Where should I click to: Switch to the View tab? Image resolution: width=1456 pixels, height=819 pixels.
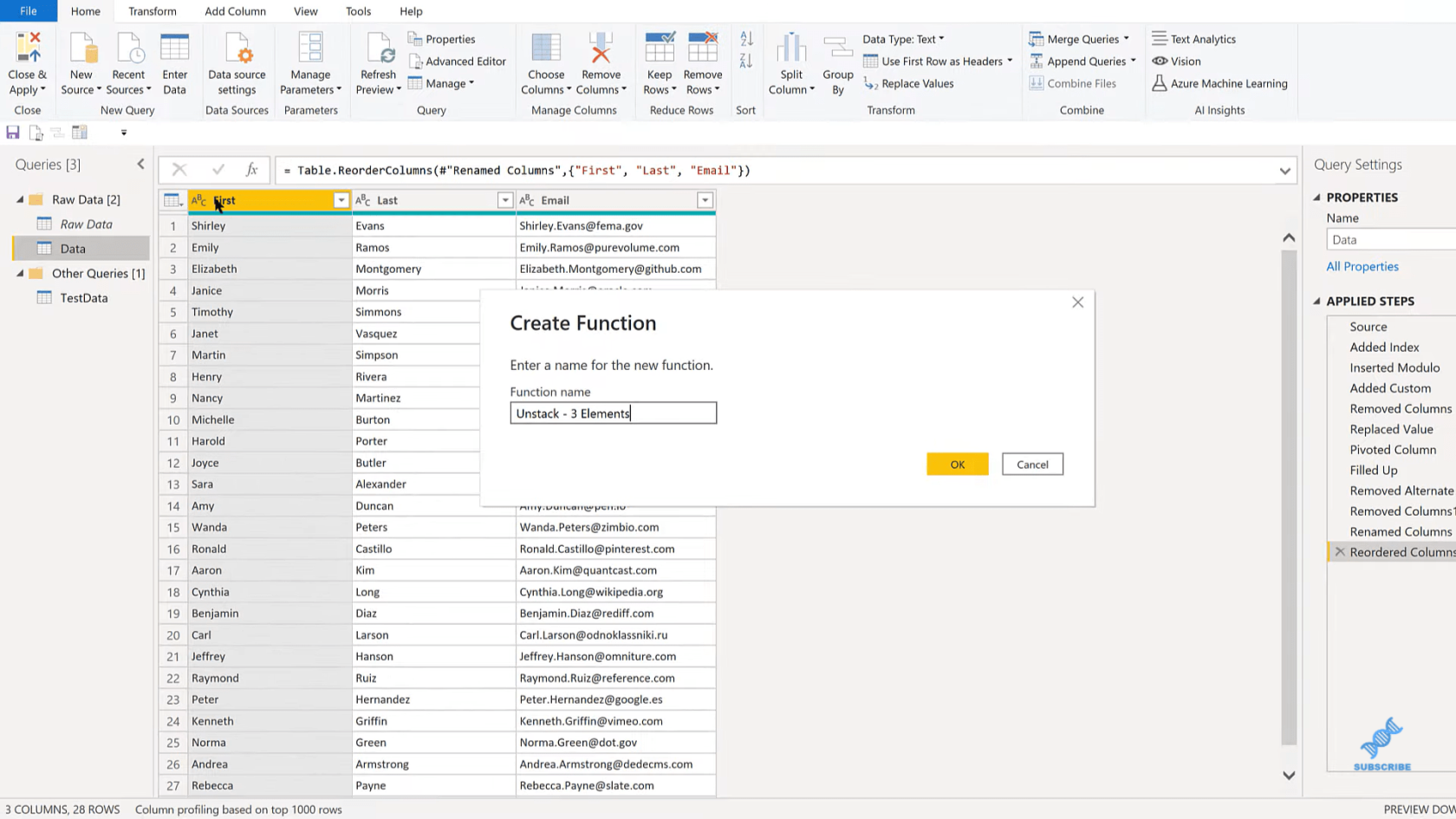306,11
